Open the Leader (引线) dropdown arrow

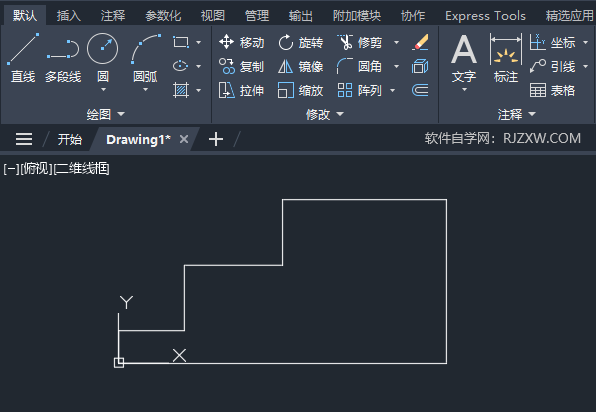pyautogui.click(x=585, y=67)
